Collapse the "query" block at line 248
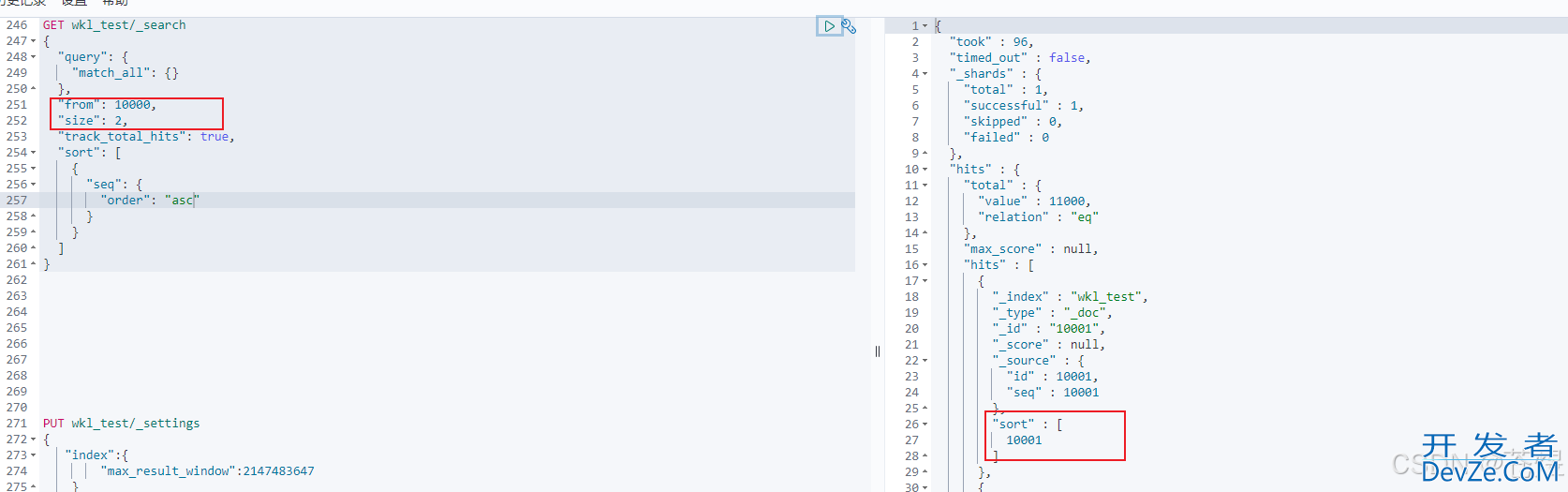1568x492 pixels. [34, 57]
